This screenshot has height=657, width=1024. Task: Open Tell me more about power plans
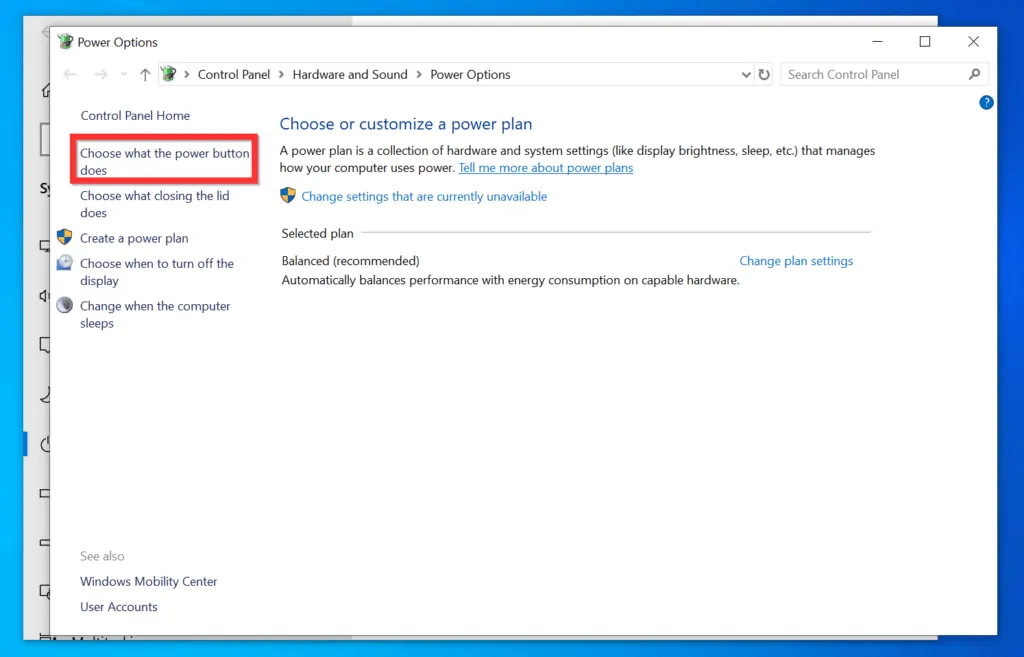[x=545, y=168]
